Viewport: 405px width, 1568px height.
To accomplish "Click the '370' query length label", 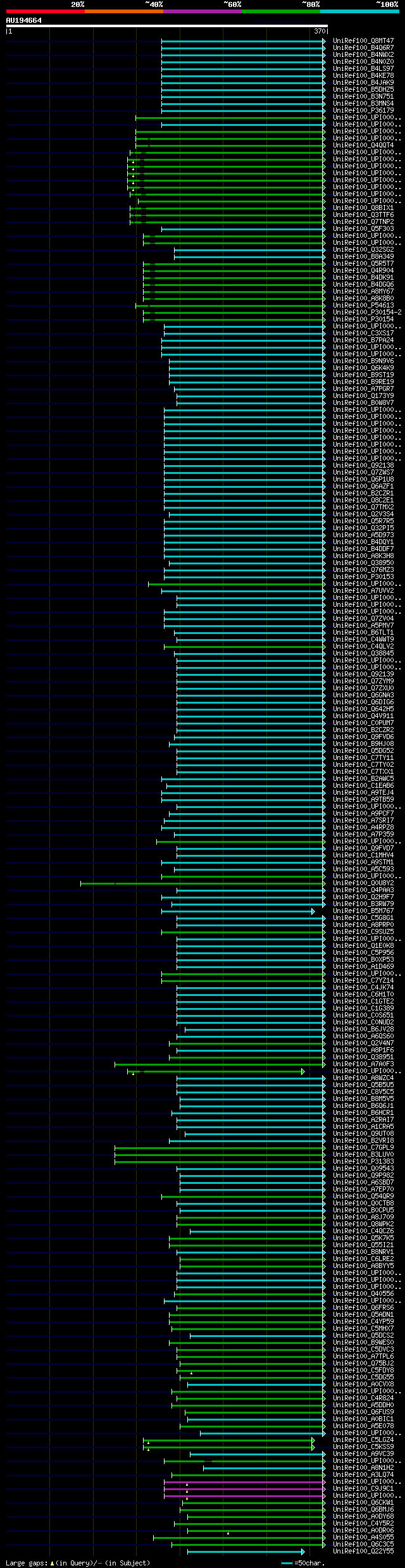I will tap(320, 31).
